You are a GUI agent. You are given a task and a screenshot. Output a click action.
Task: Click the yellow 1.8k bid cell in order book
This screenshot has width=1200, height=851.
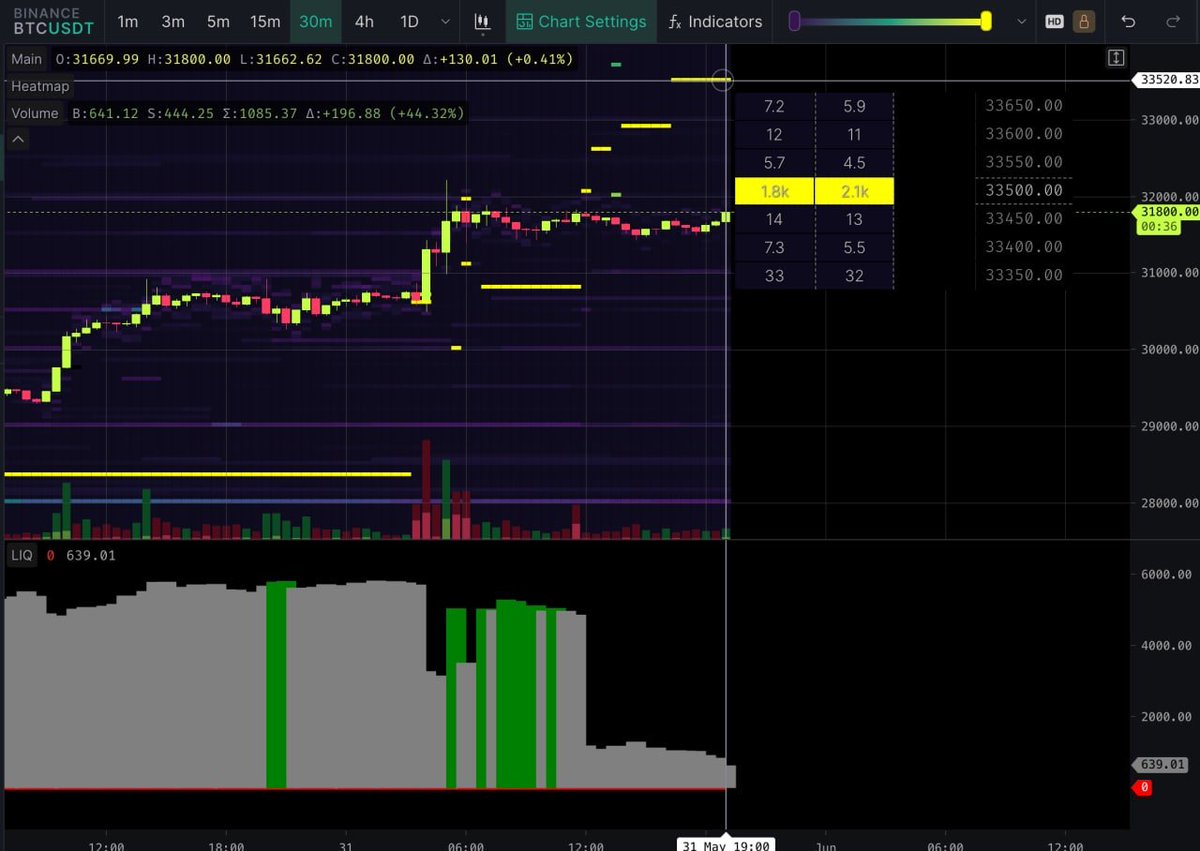[x=773, y=190]
